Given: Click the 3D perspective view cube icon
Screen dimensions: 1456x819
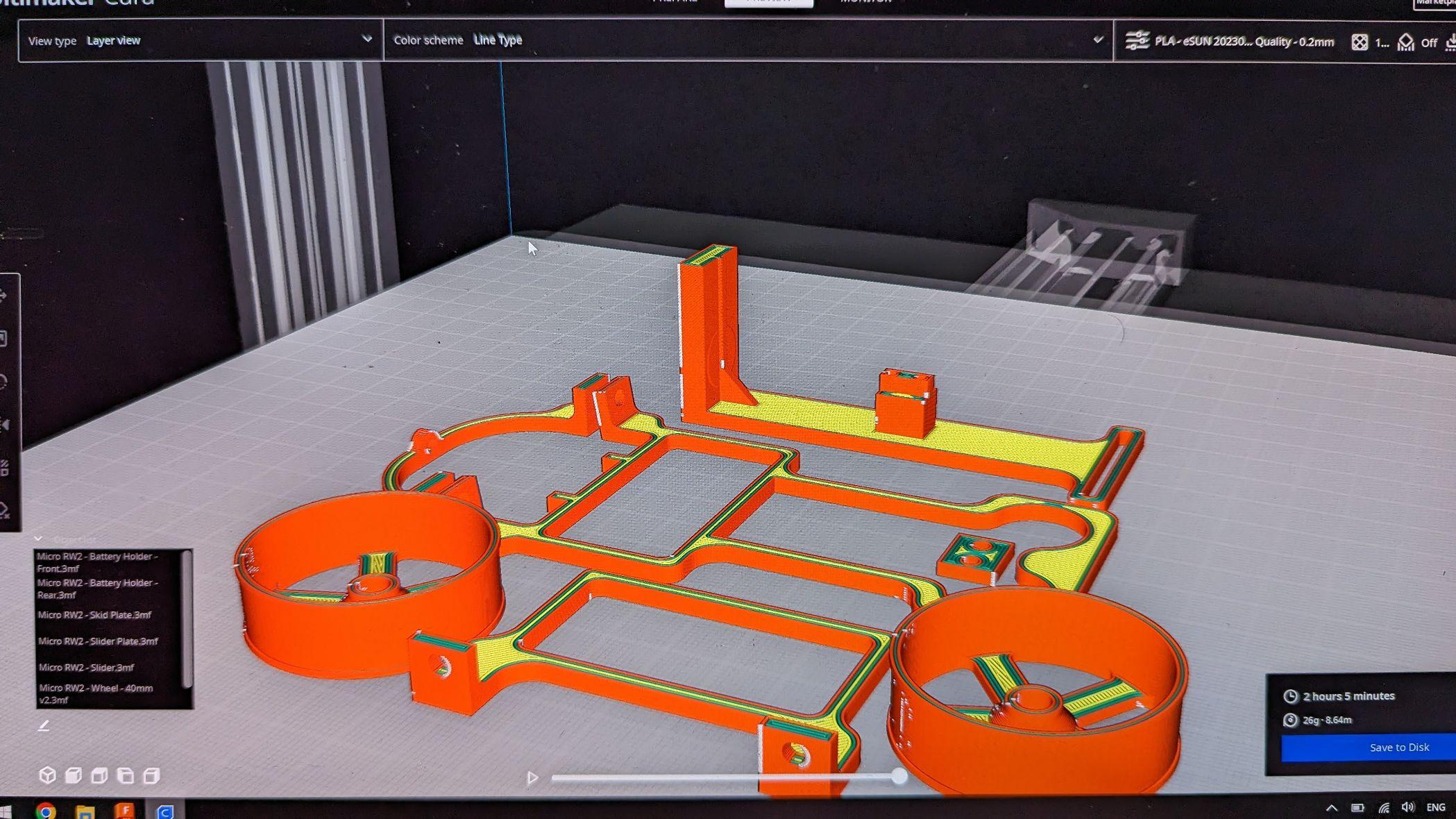Looking at the screenshot, I should (47, 775).
